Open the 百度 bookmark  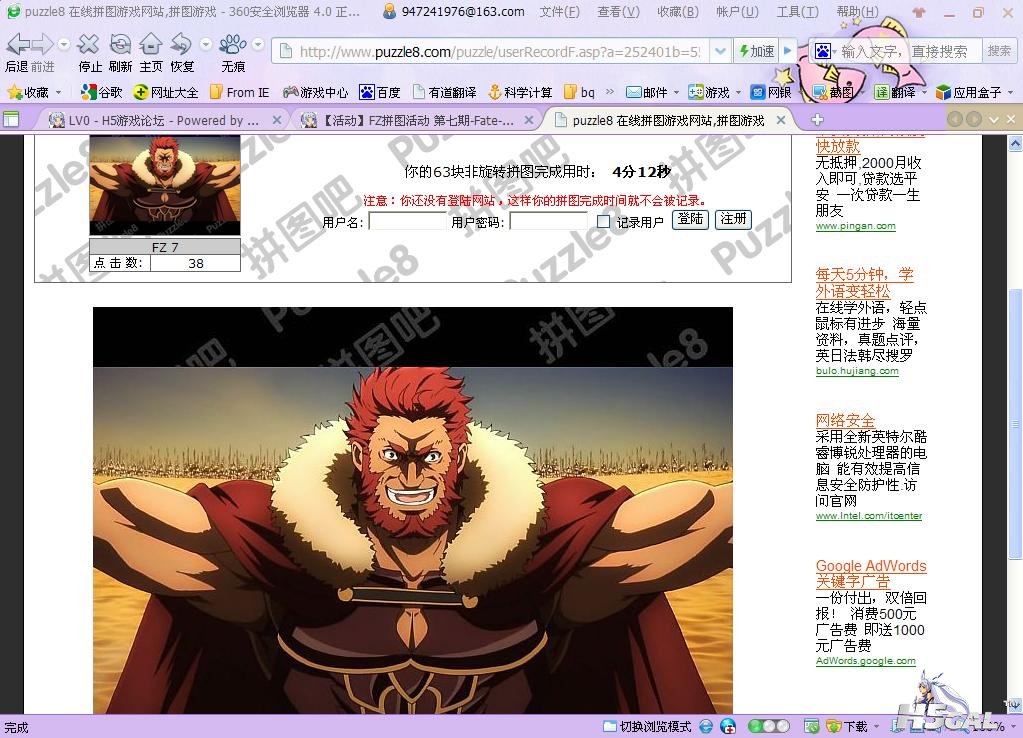tap(380, 93)
